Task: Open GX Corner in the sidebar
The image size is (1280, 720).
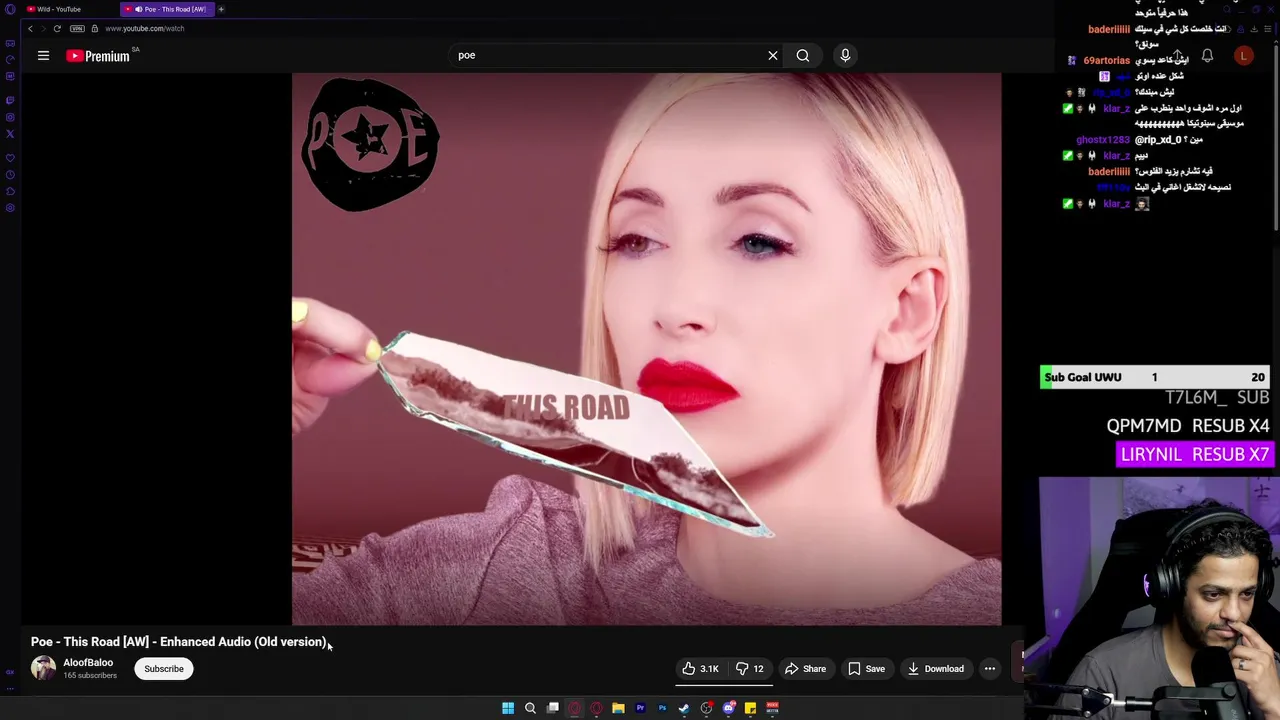Action: [x=10, y=44]
